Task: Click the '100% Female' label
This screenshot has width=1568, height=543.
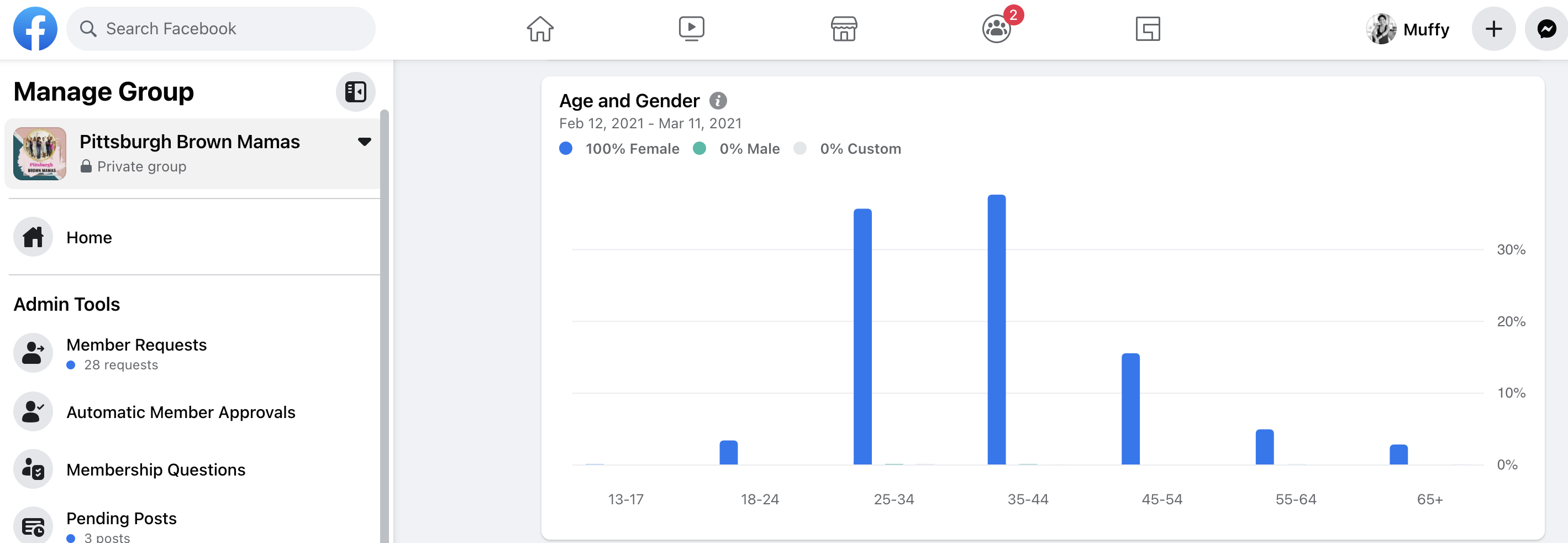Action: pos(632,149)
